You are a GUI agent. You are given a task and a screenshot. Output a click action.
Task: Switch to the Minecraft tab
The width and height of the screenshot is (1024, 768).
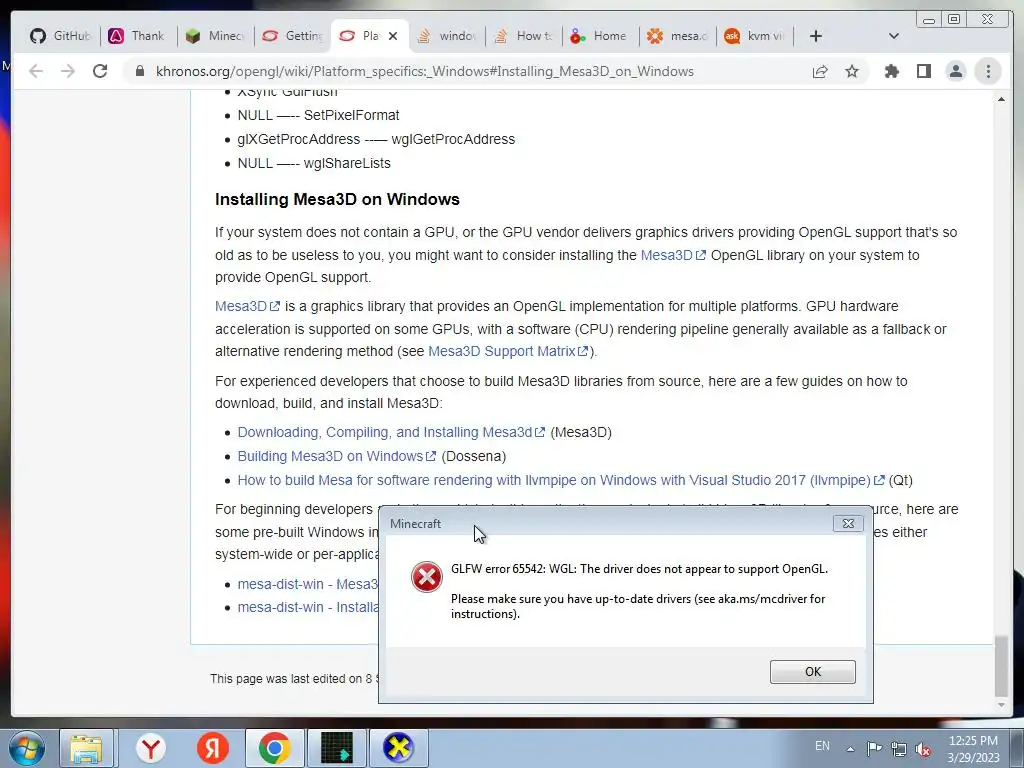coord(215,36)
